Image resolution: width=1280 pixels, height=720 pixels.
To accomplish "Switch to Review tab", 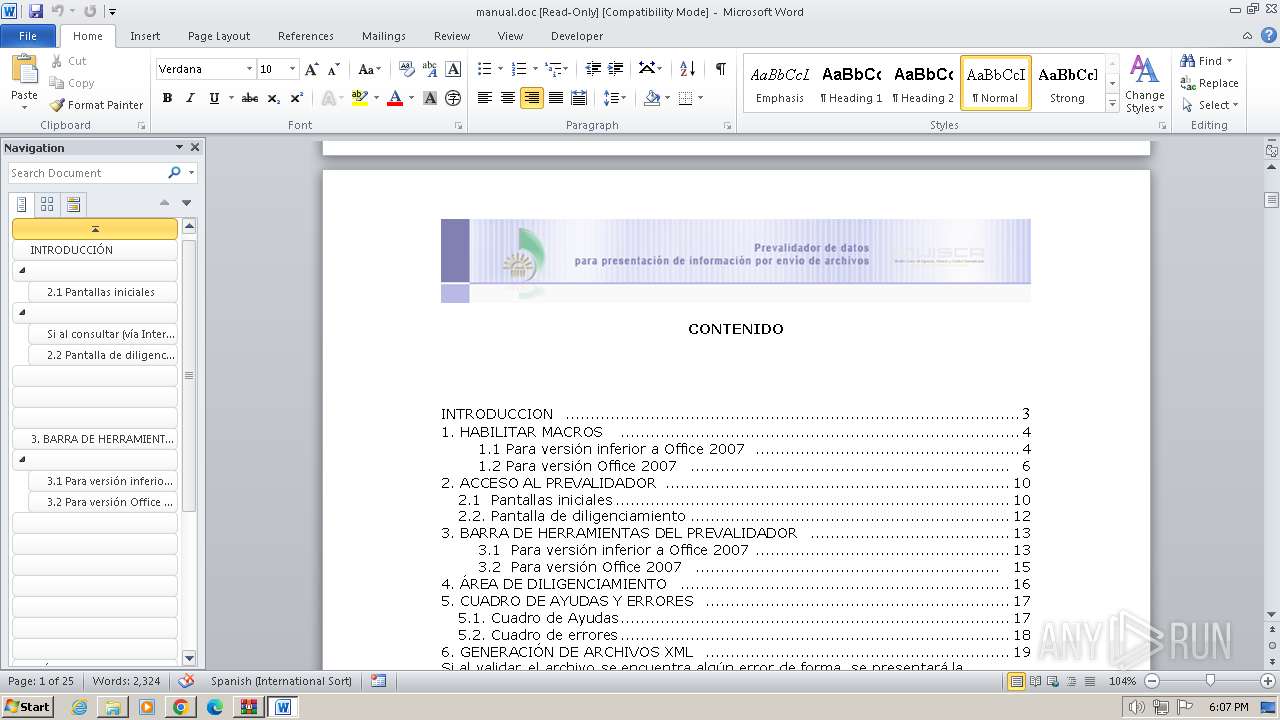I will click(452, 36).
